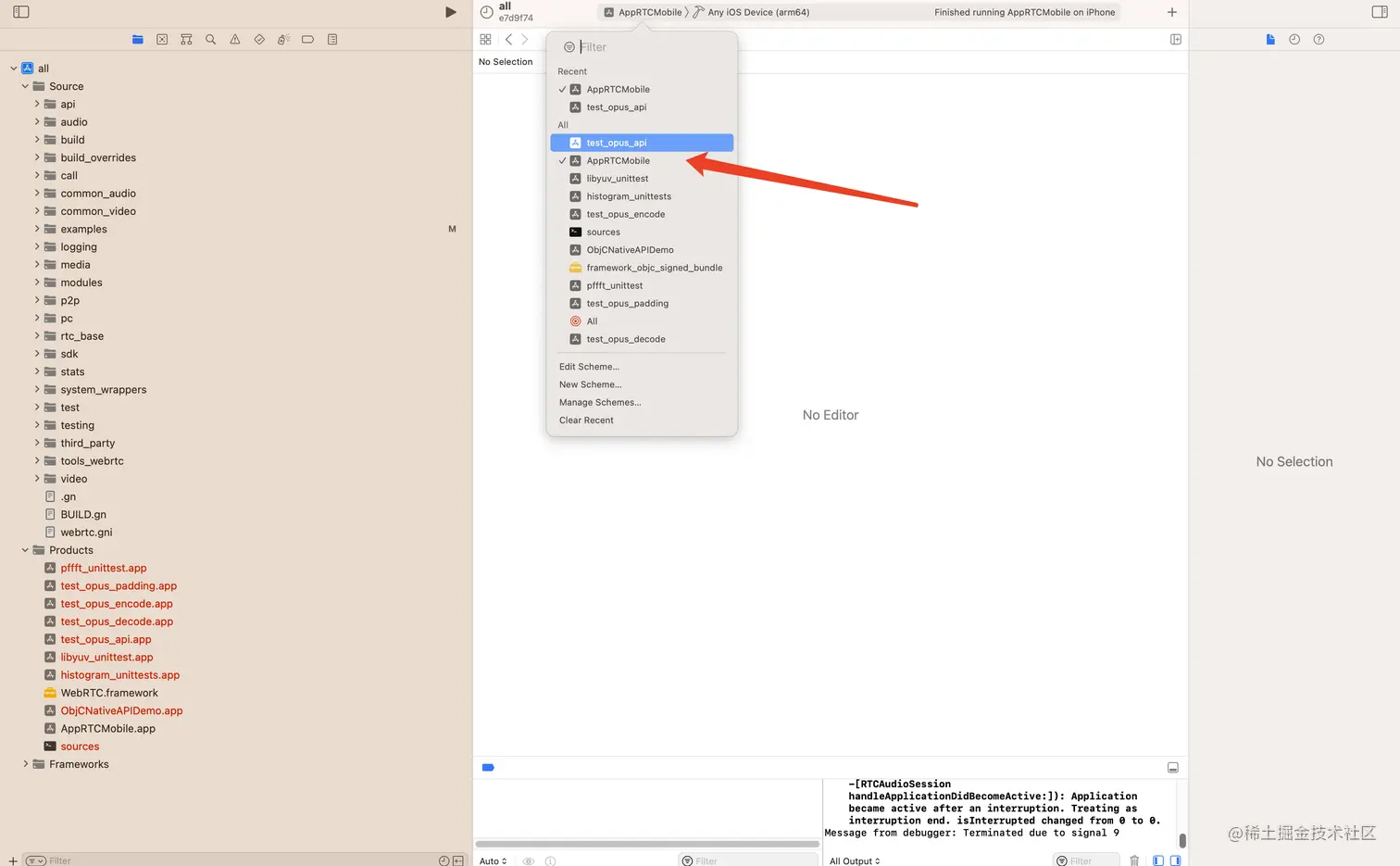Screen dimensions: 1400x866
Task: Choose the histogram_unittests scheme
Action: pyautogui.click(x=642, y=196)
